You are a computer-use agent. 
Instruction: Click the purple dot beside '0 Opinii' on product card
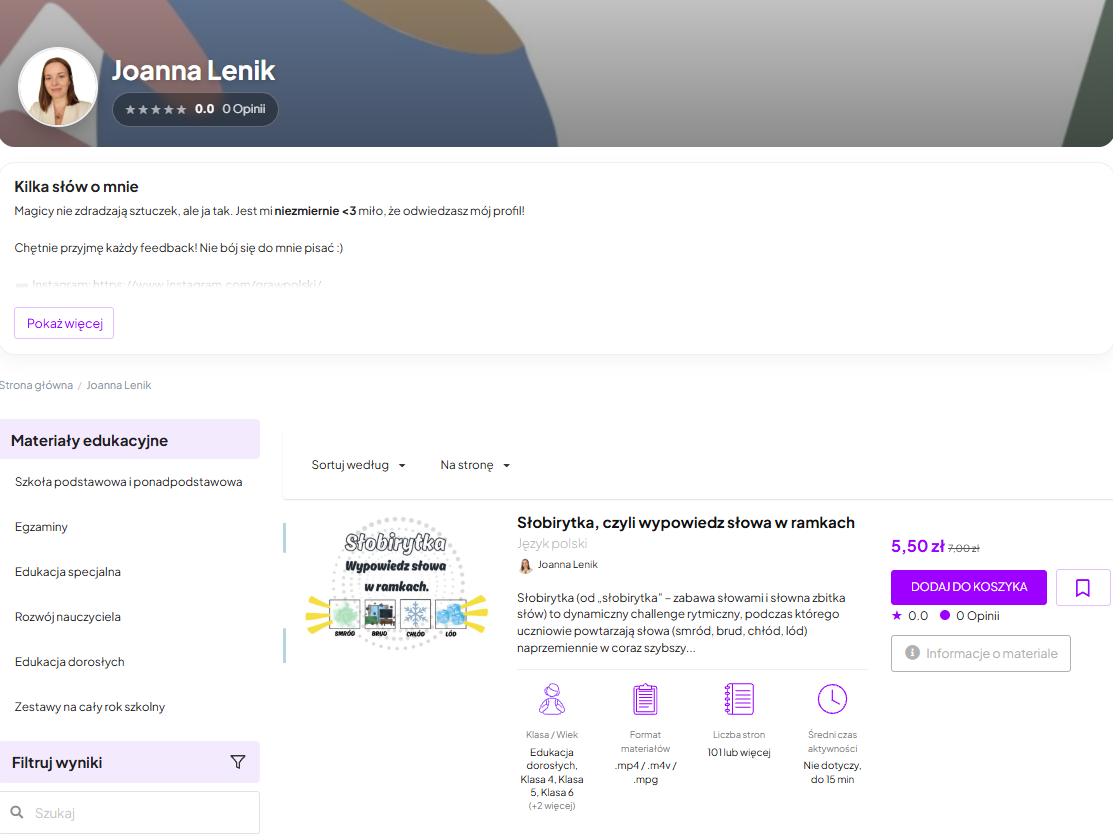click(x=945, y=615)
